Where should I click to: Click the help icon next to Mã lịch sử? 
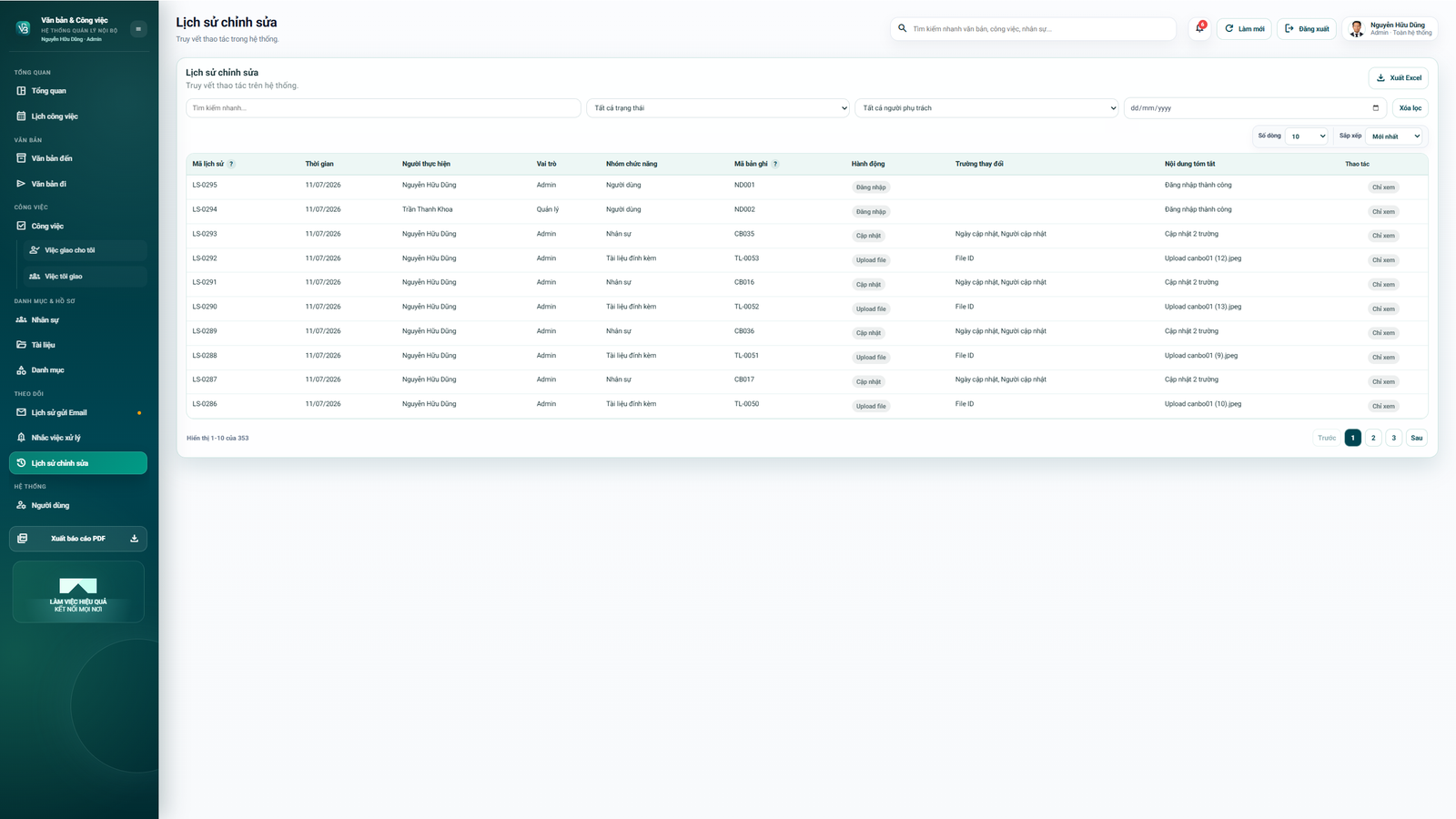(x=231, y=164)
